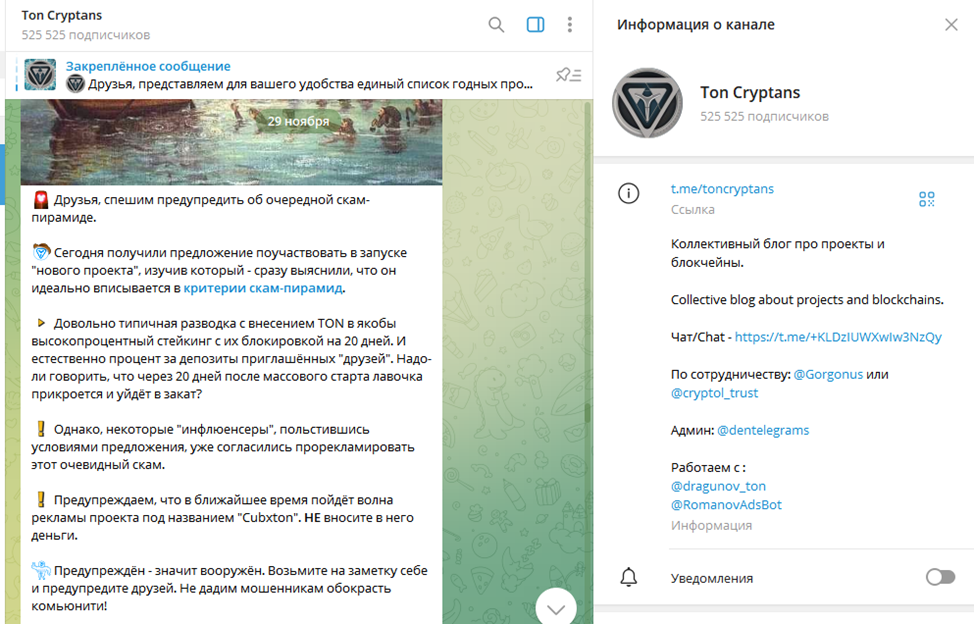
Task: Open the three-dot channel menu
Action: tap(570, 25)
